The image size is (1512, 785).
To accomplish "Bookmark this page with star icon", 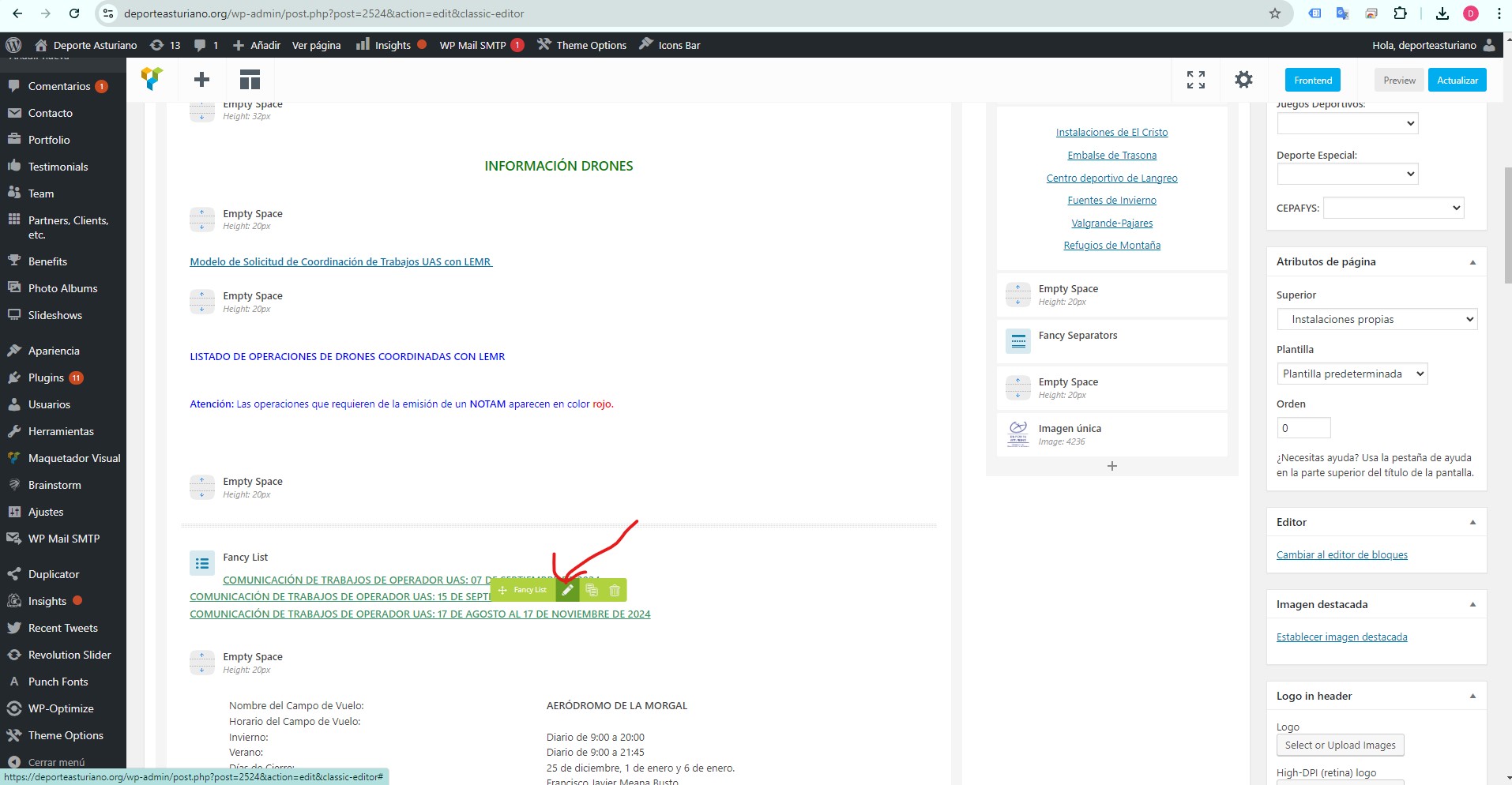I will point(1274,13).
